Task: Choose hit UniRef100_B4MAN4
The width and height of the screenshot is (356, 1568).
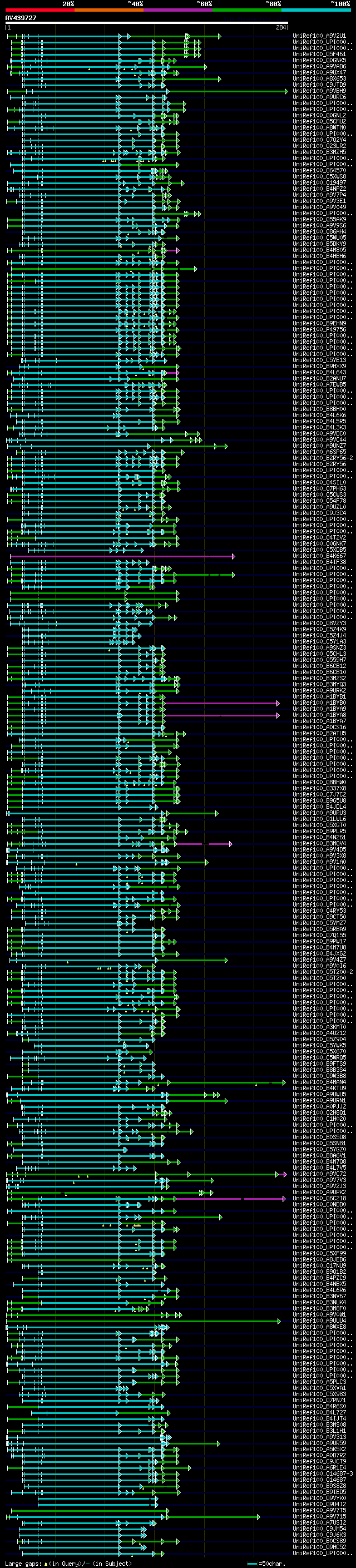Action: pyautogui.click(x=319, y=1082)
